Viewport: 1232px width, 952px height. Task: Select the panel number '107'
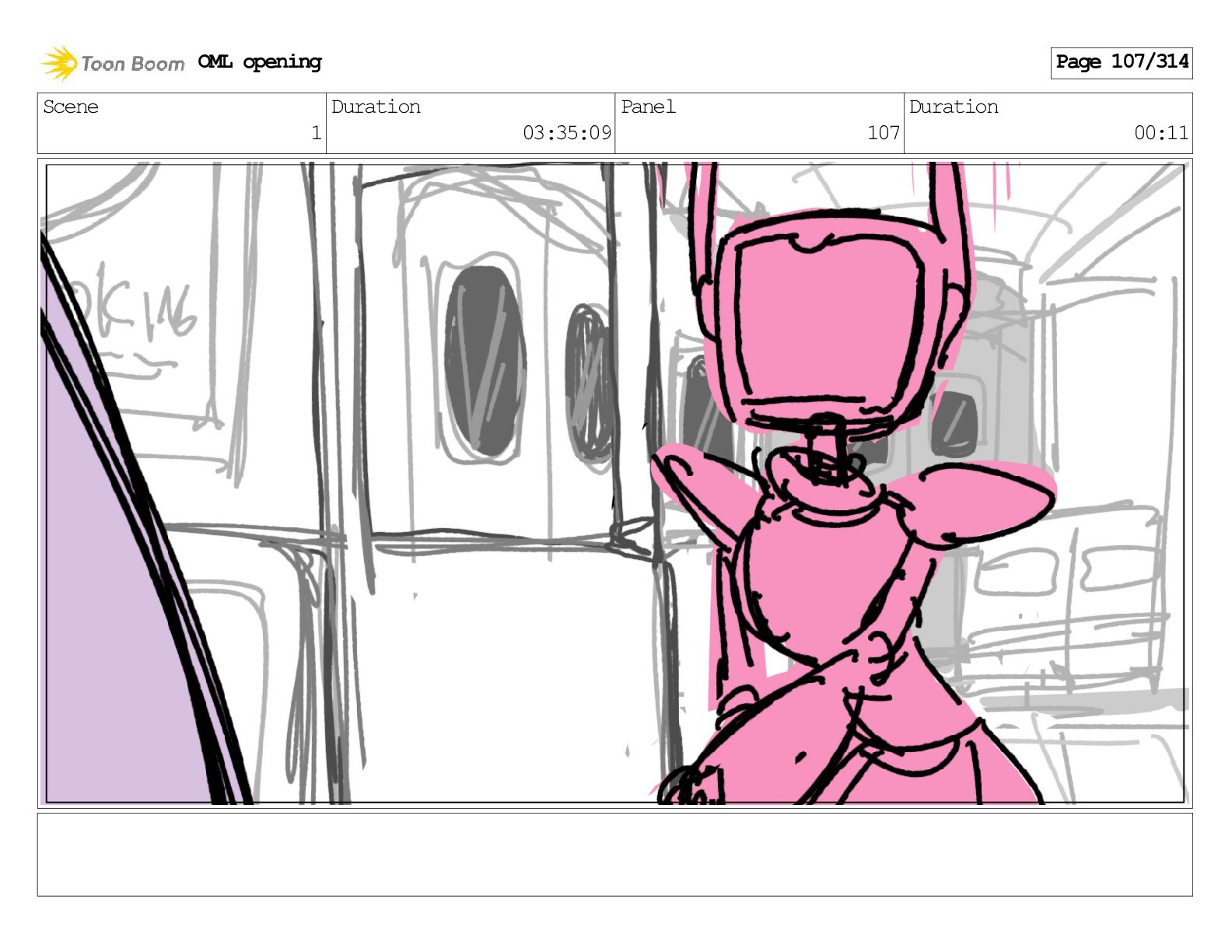click(884, 133)
